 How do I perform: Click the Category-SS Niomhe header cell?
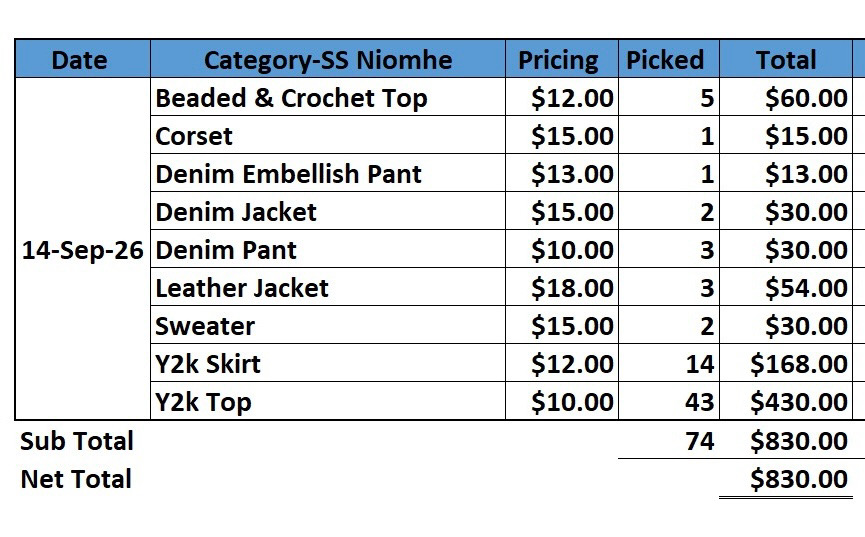328,59
